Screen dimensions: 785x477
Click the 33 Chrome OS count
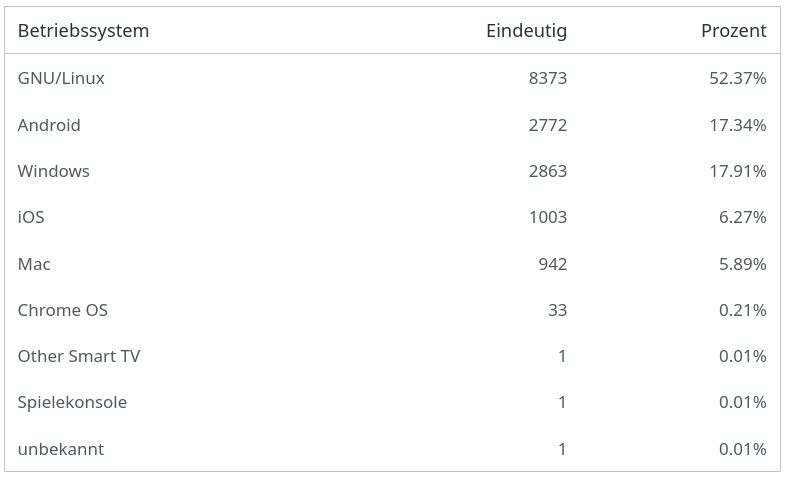[557, 310]
